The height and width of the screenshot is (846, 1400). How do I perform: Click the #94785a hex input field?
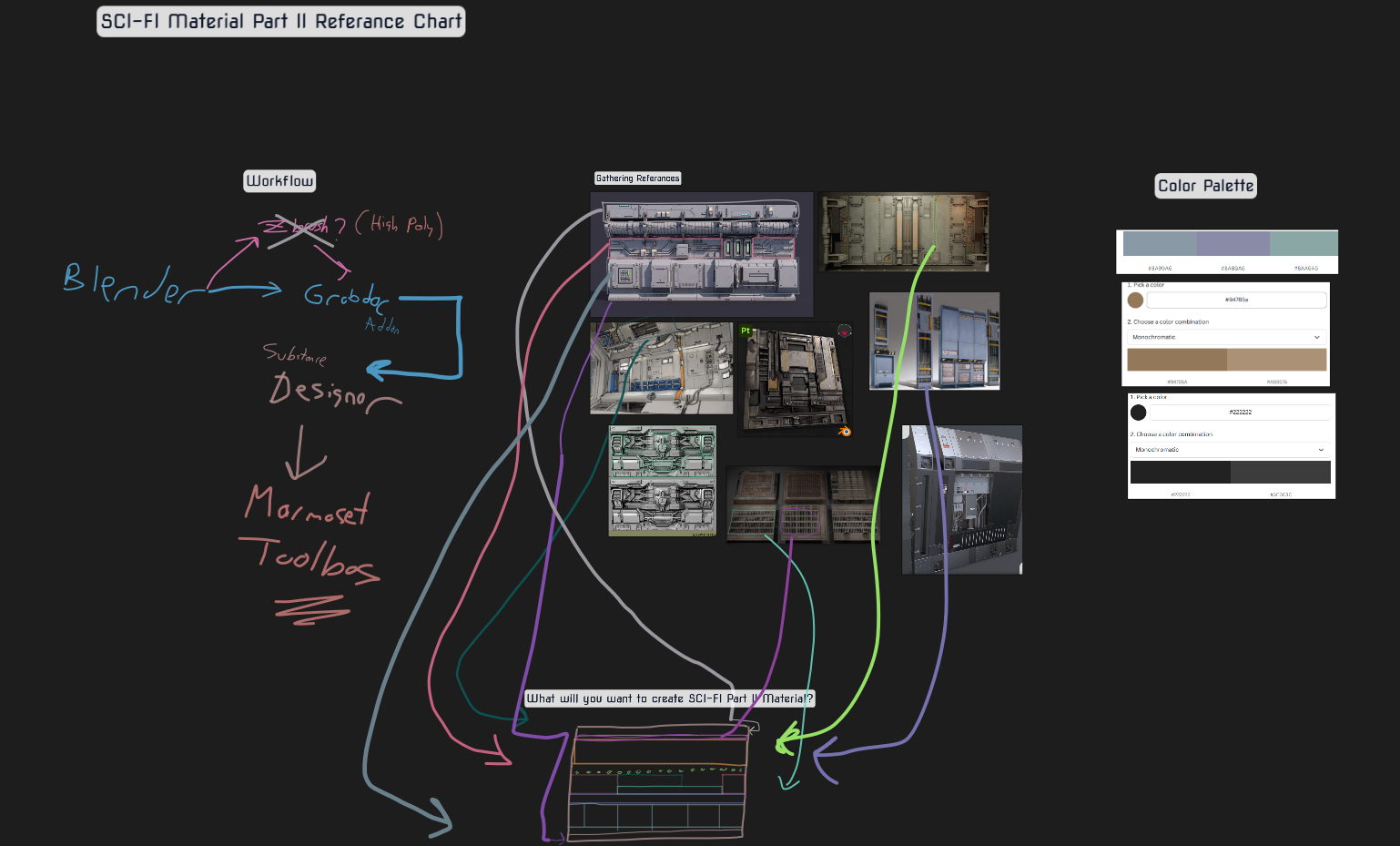pyautogui.click(x=1236, y=300)
